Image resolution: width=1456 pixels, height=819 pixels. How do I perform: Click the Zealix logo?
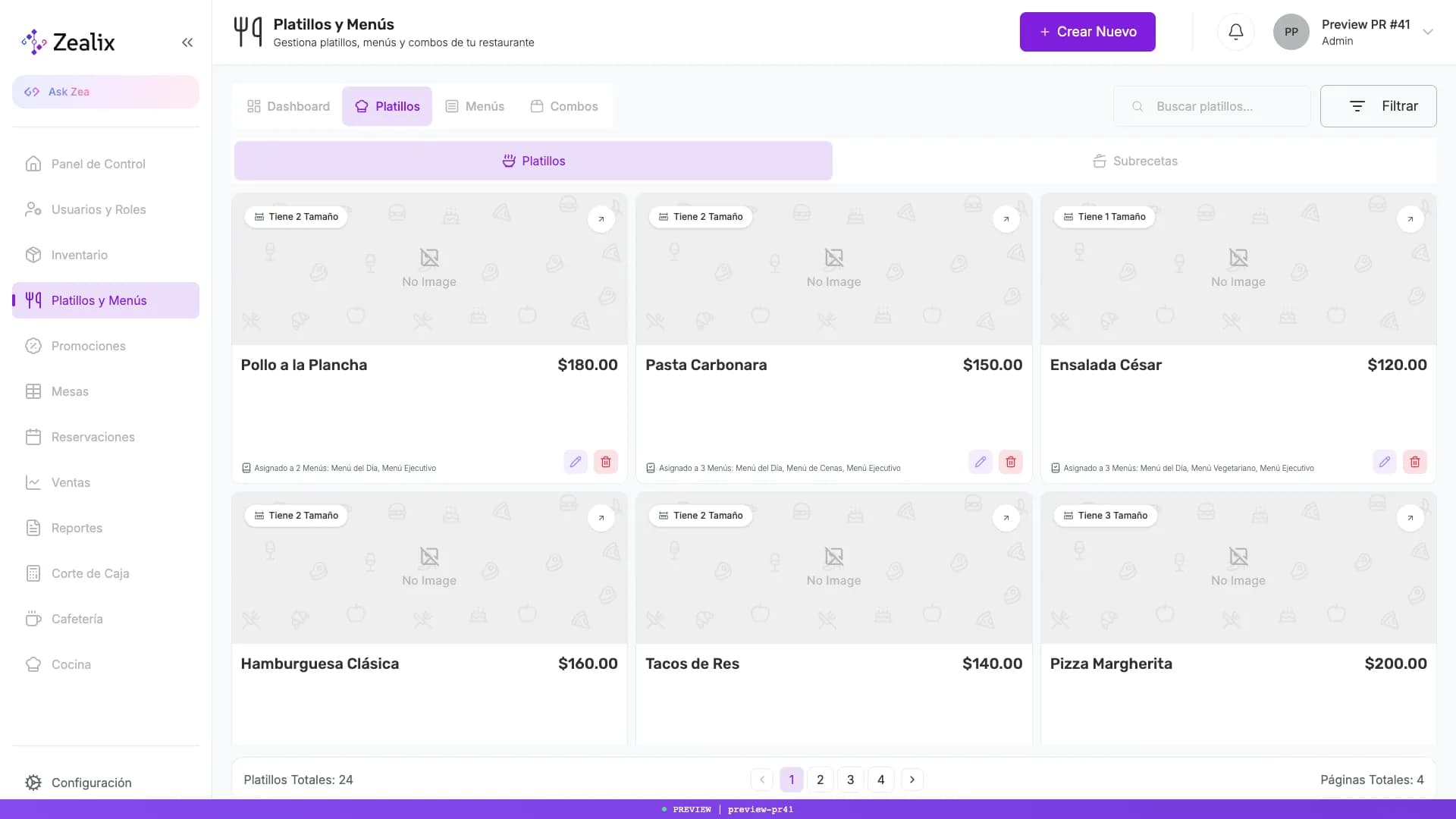(x=68, y=42)
